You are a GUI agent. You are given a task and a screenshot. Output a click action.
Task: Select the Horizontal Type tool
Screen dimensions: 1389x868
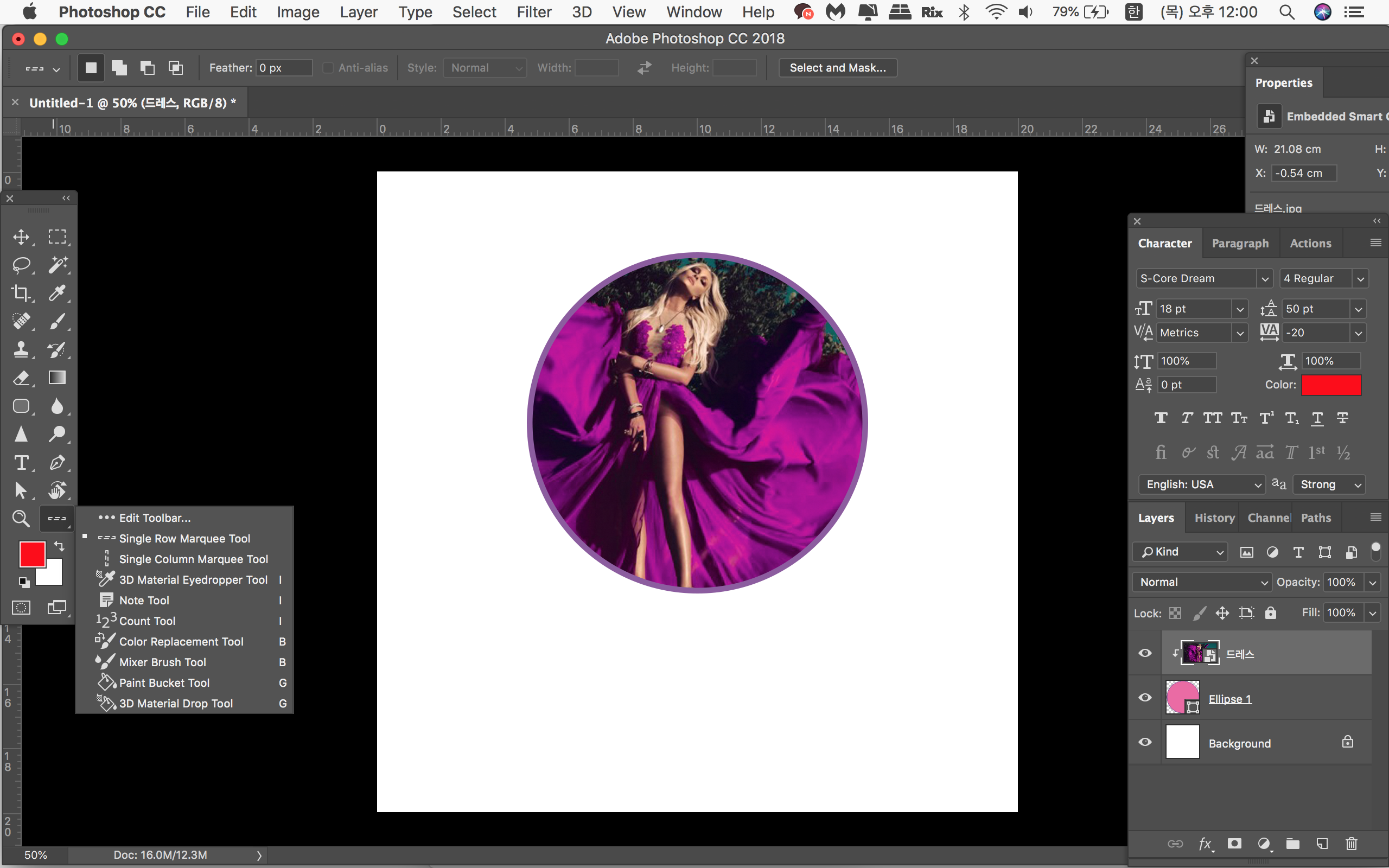21,463
